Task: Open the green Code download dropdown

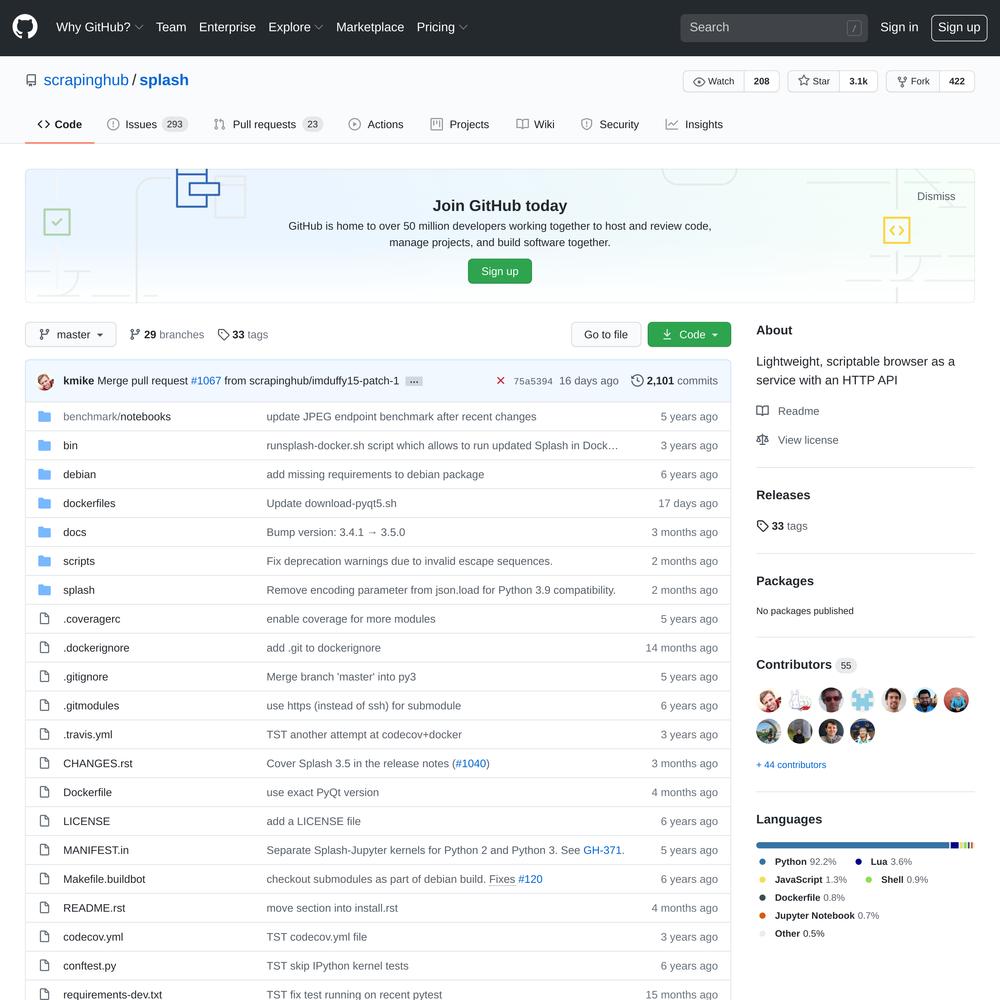Action: pyautogui.click(x=689, y=335)
